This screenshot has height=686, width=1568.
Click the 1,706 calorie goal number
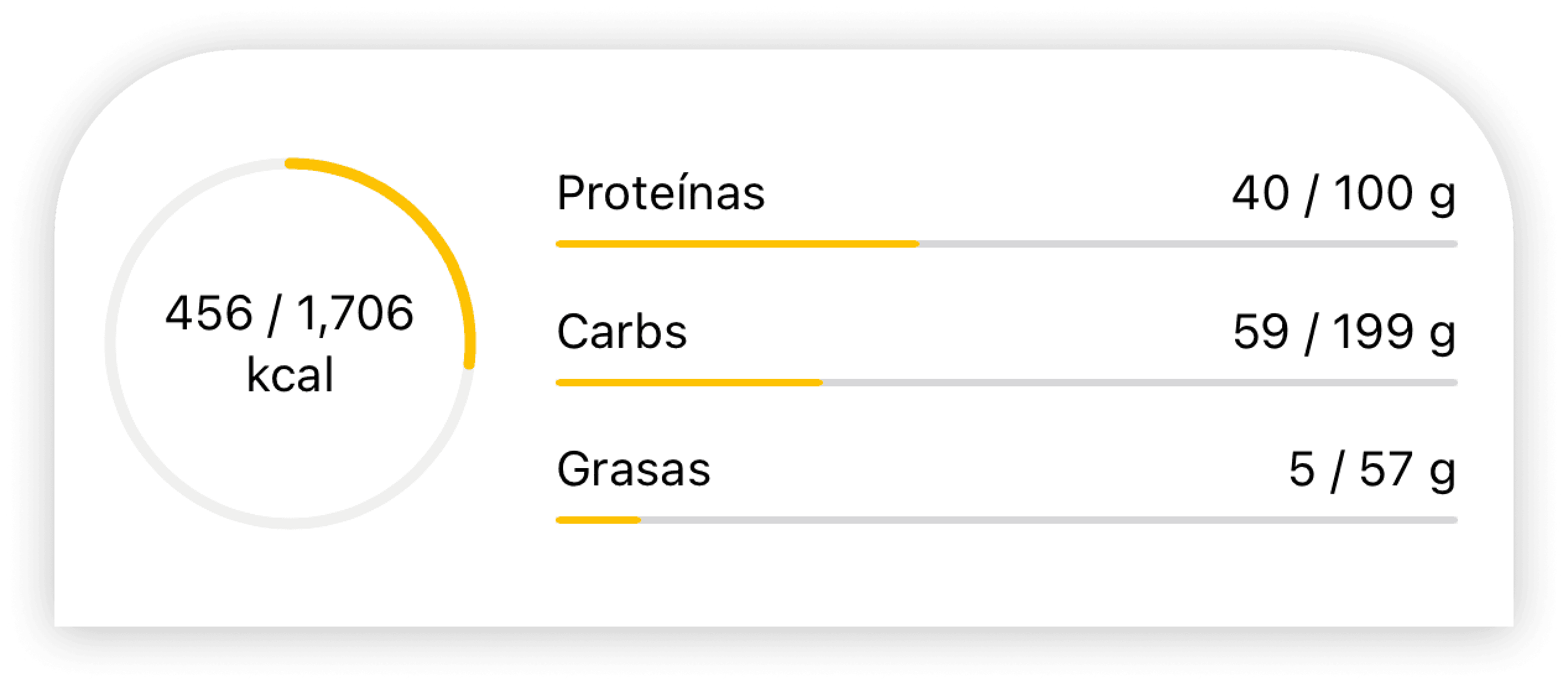click(355, 313)
